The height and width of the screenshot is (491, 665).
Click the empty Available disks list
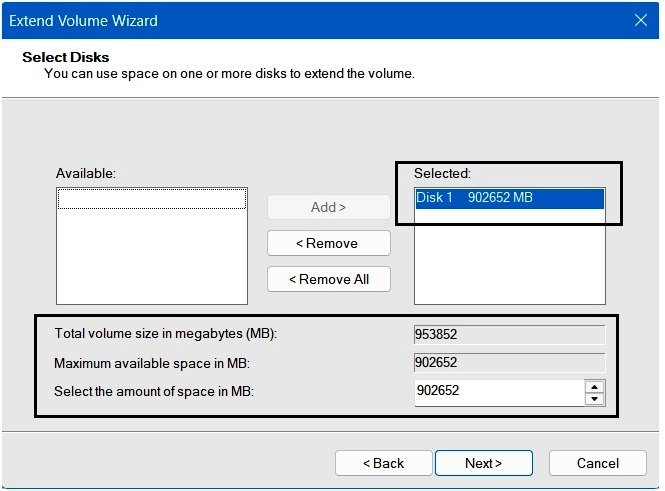pyautogui.click(x=152, y=246)
